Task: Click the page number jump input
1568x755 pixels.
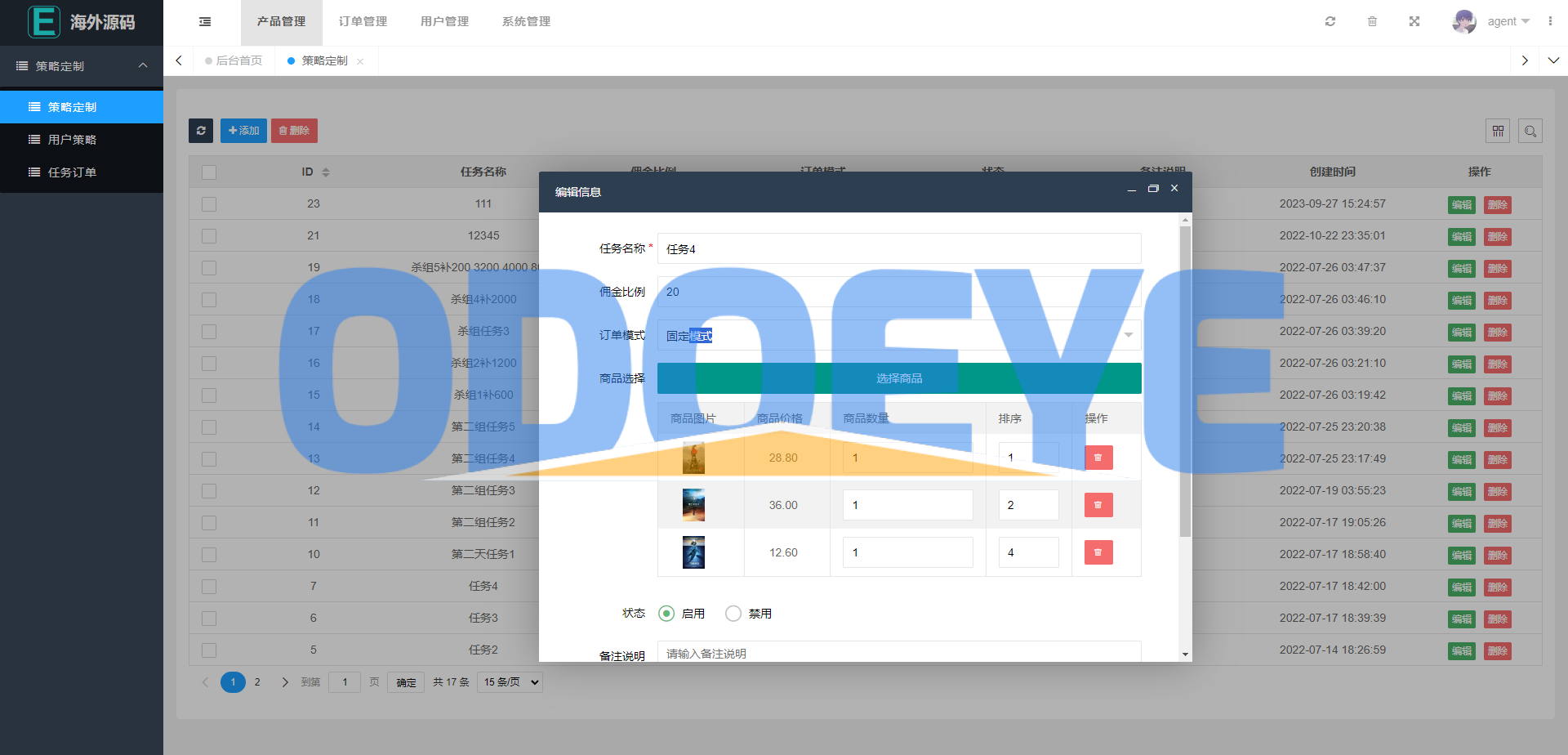Action: [x=345, y=682]
